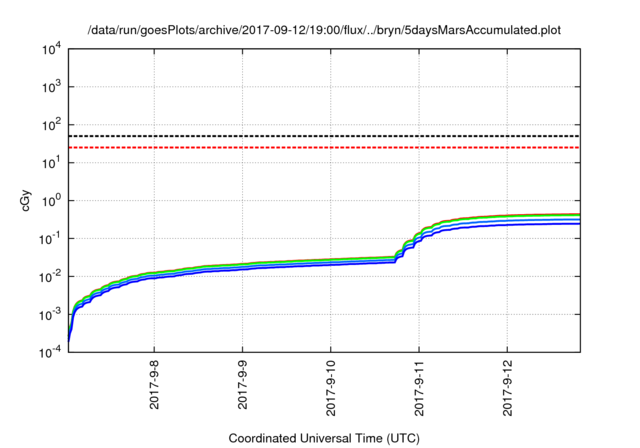Click the red dashed threshold line
The height and width of the screenshot is (448, 640).
(x=324, y=147)
